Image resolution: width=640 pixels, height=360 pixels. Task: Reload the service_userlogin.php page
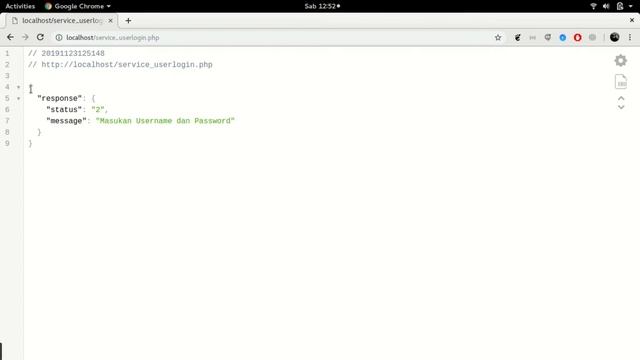point(40,37)
